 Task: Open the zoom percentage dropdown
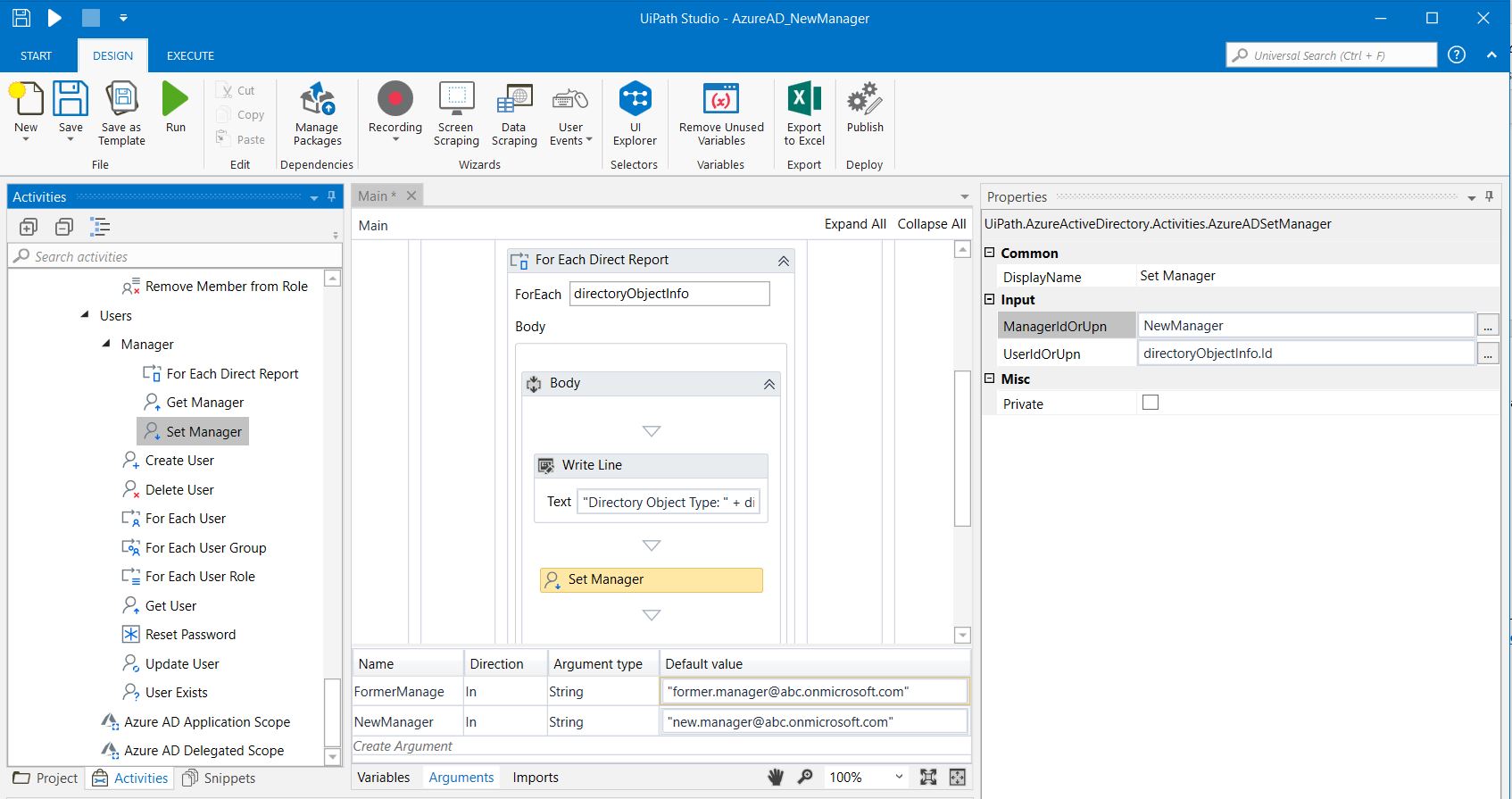899,778
